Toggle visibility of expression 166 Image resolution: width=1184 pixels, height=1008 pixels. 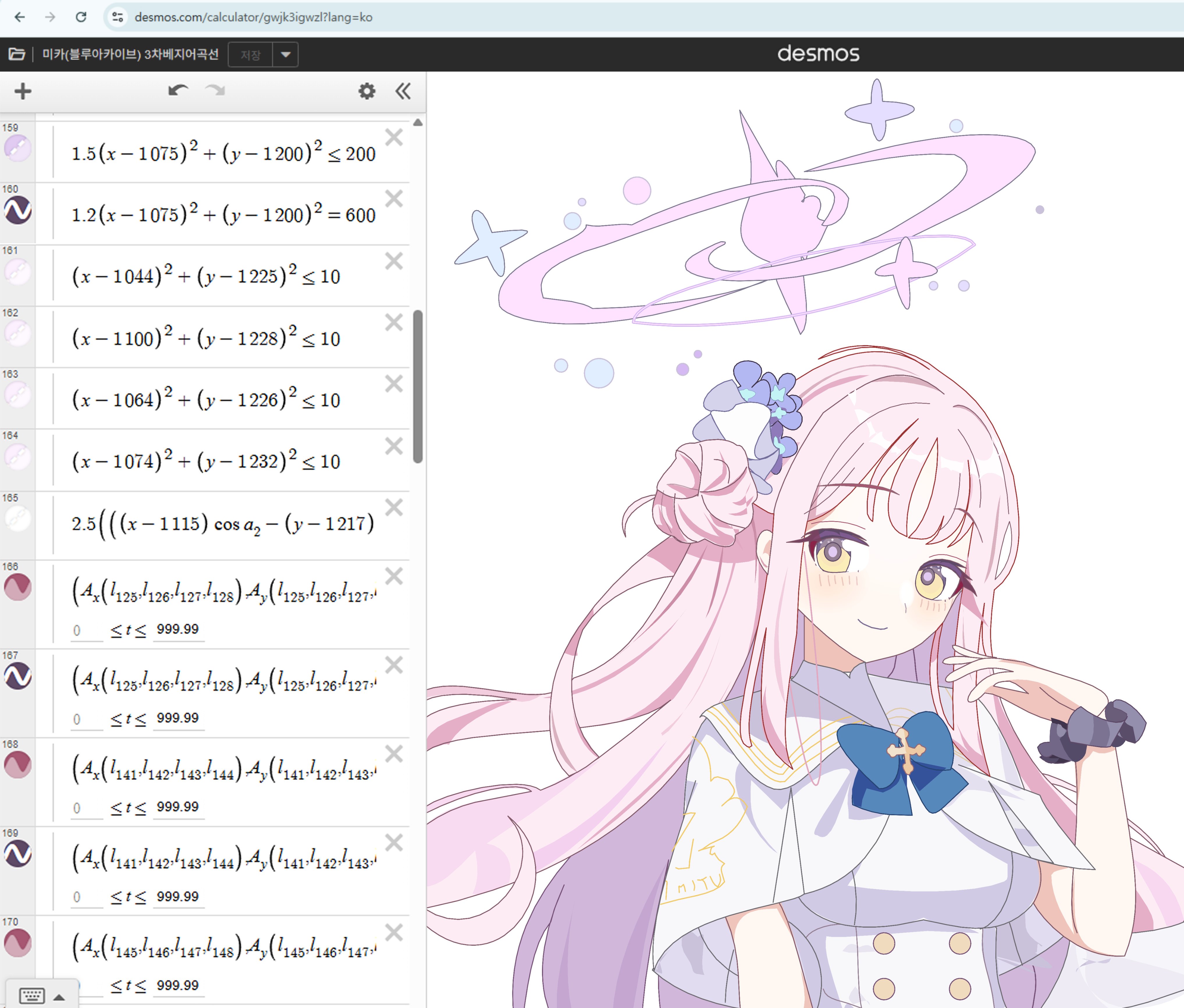point(18,588)
